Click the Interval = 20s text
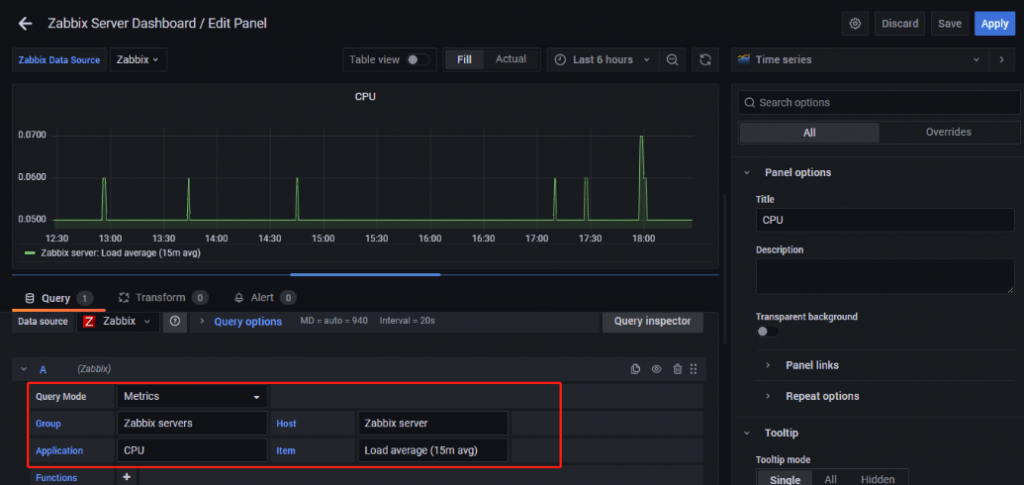This screenshot has width=1024, height=485. [408, 321]
